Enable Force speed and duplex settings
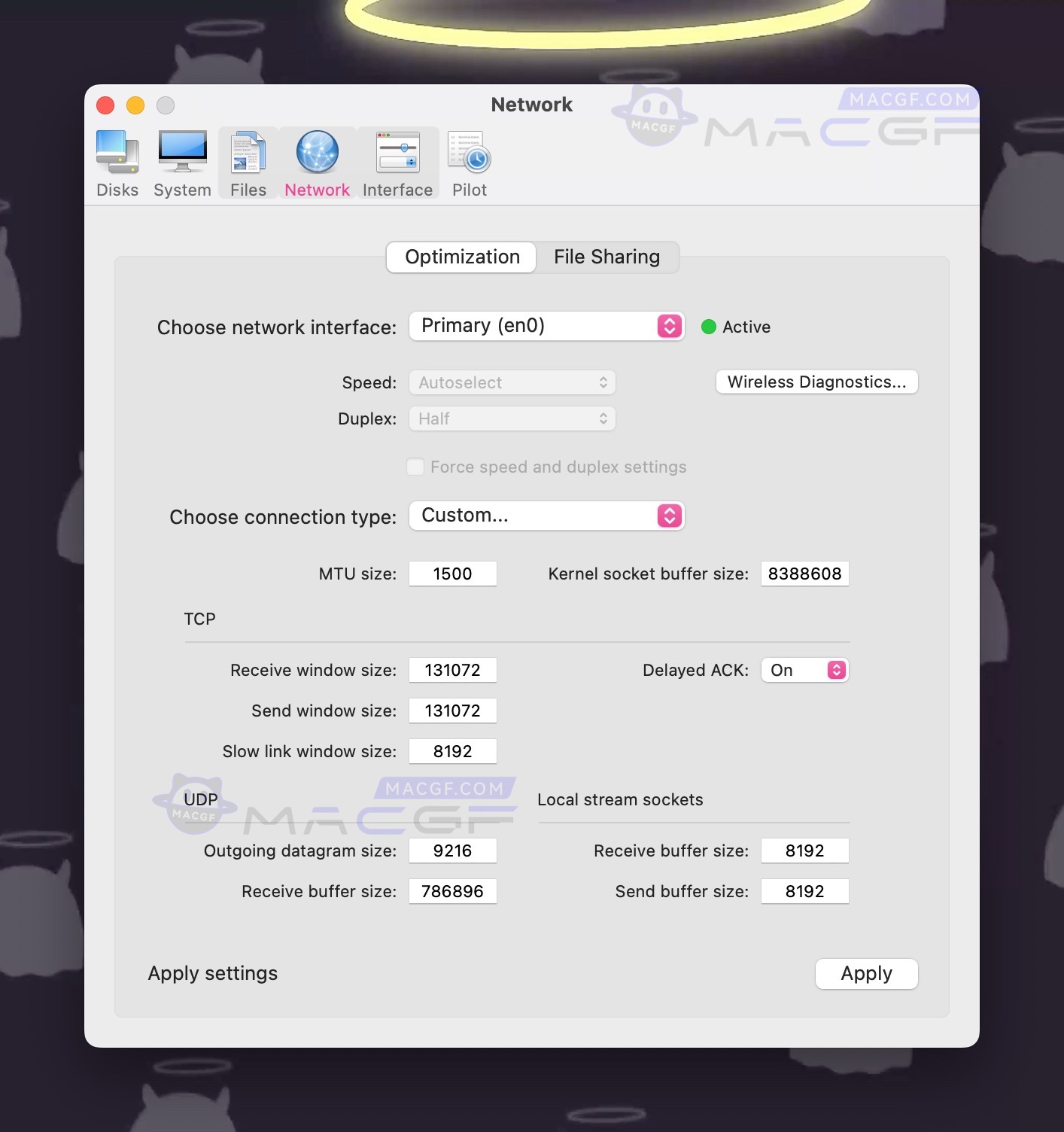Image resolution: width=1064 pixels, height=1132 pixels. 415,467
